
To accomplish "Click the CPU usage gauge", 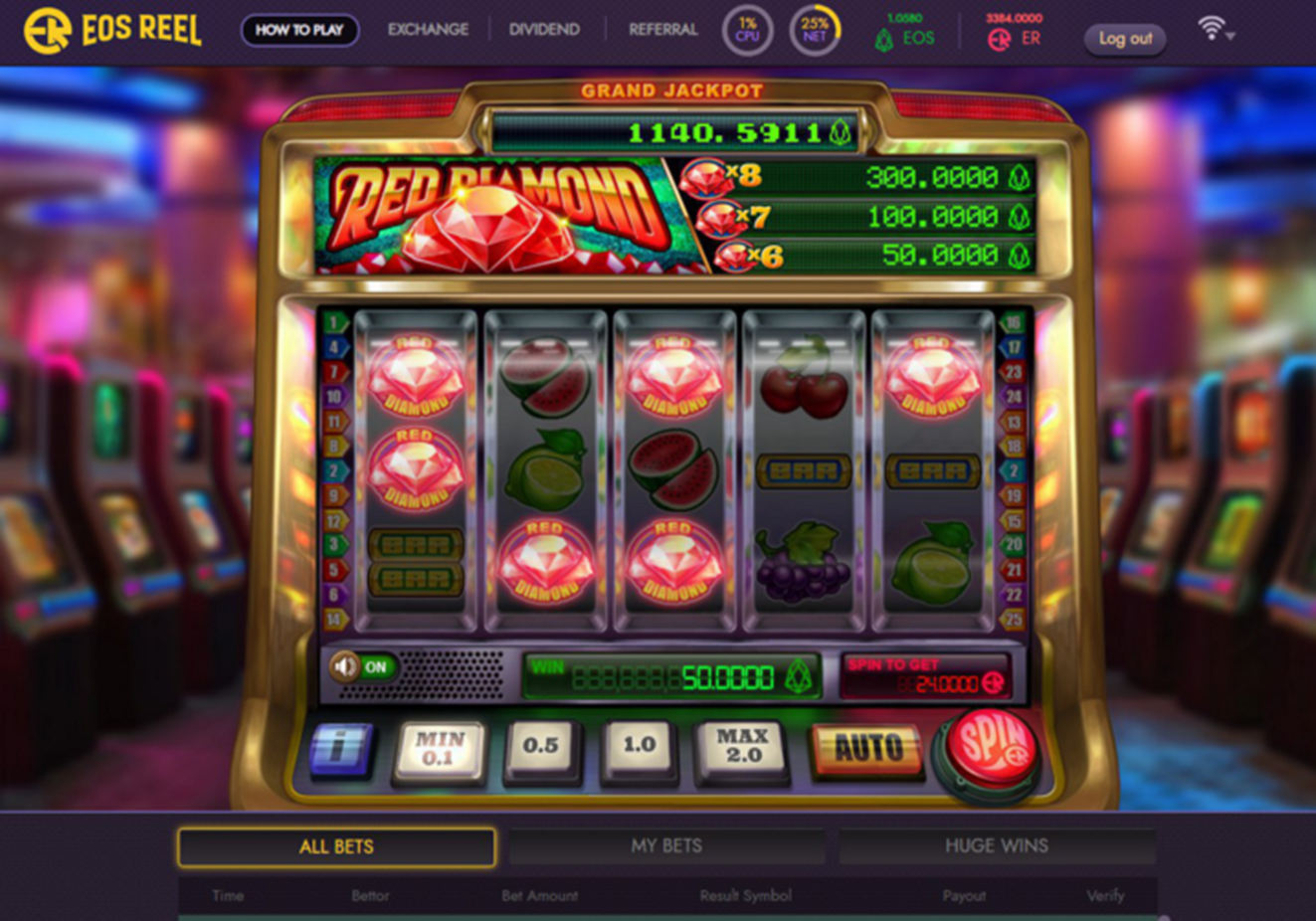I will click(x=747, y=30).
